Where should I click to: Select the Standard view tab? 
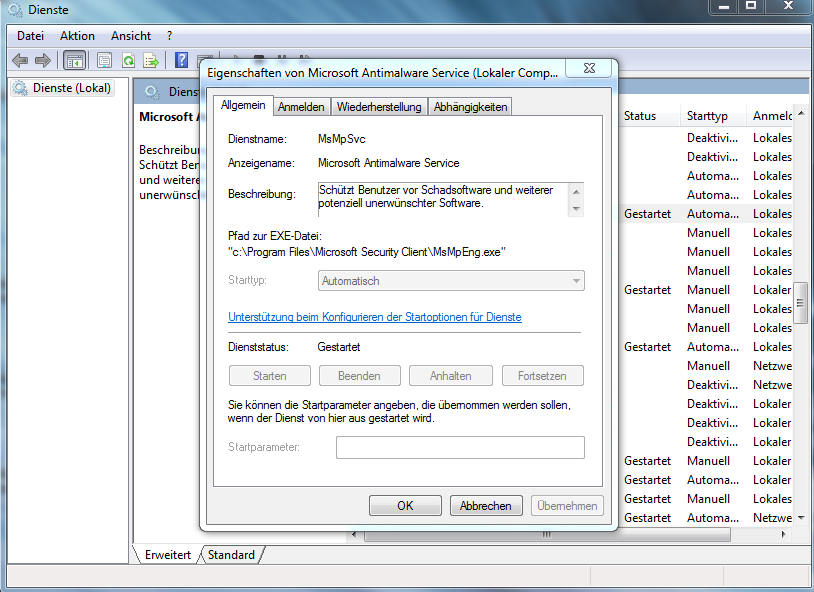point(232,555)
